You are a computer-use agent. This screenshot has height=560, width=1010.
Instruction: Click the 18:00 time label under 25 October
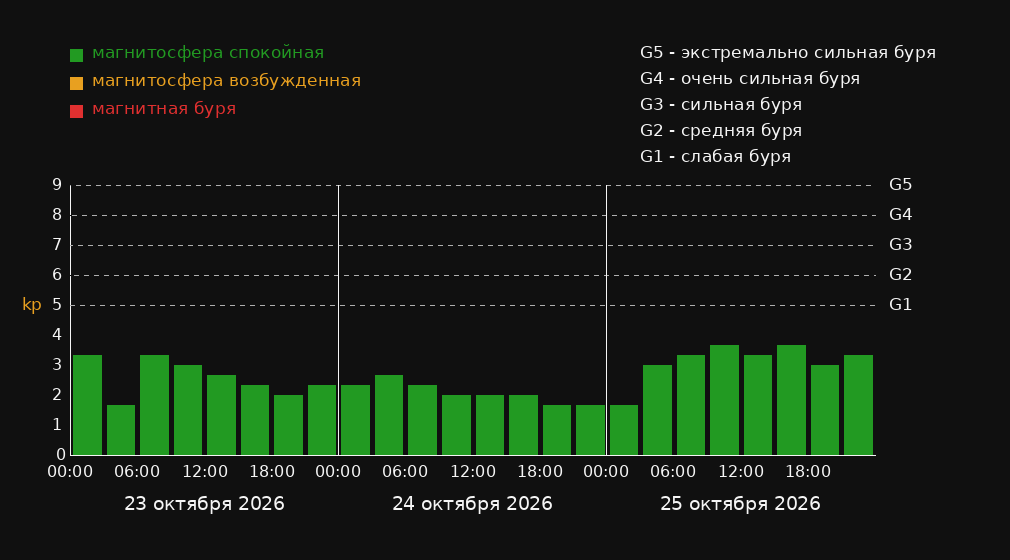pyautogui.click(x=808, y=472)
